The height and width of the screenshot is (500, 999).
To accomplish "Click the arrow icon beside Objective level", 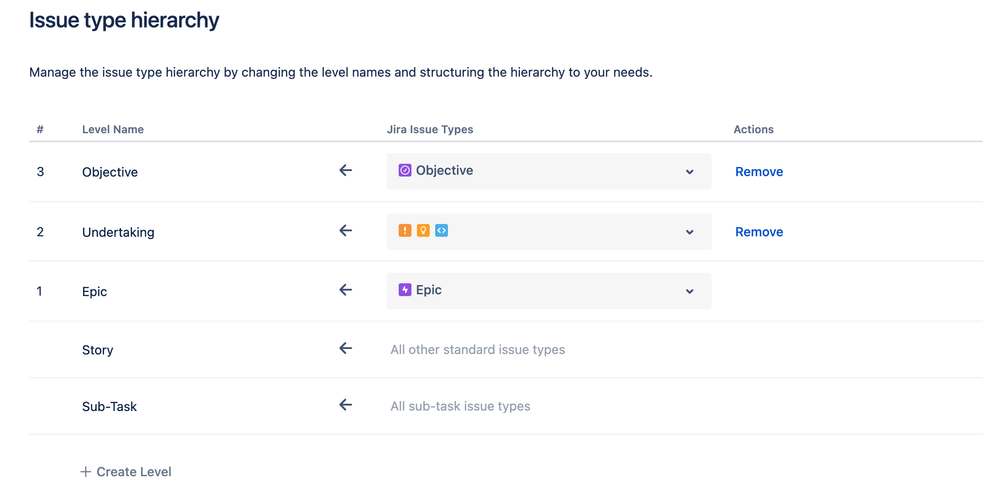I will pyautogui.click(x=345, y=171).
